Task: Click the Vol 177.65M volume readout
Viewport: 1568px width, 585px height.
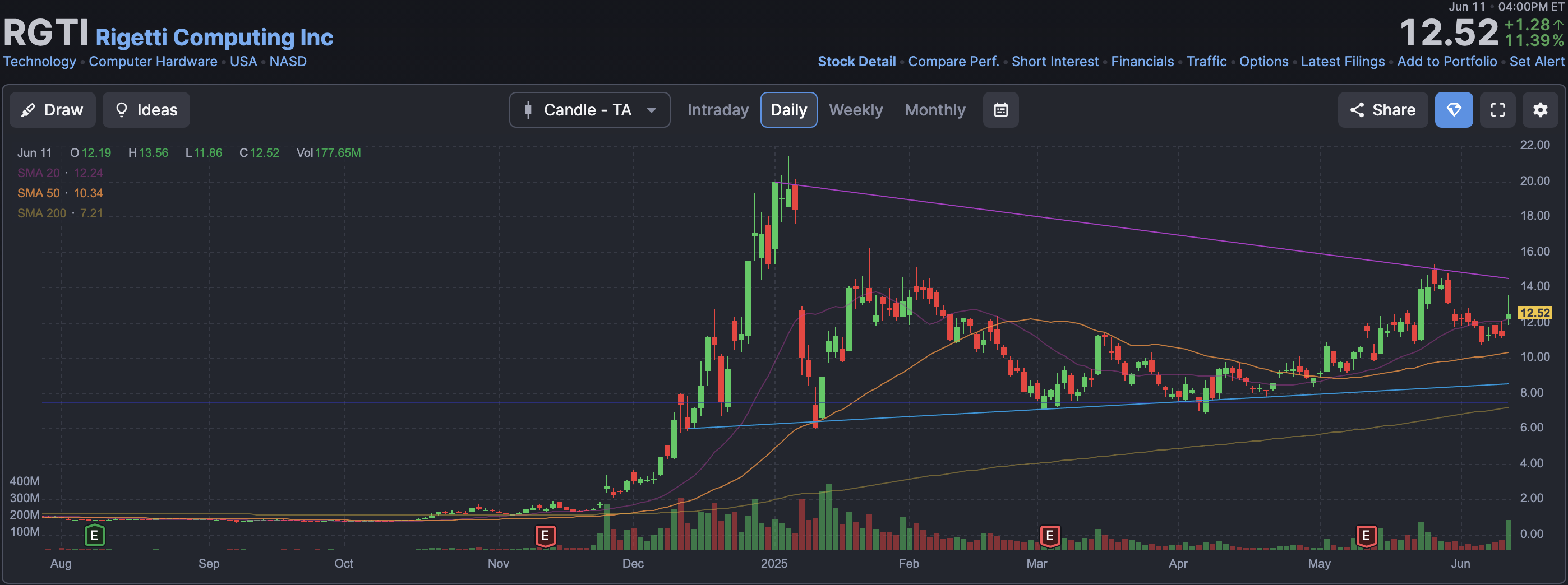Action: tap(328, 152)
